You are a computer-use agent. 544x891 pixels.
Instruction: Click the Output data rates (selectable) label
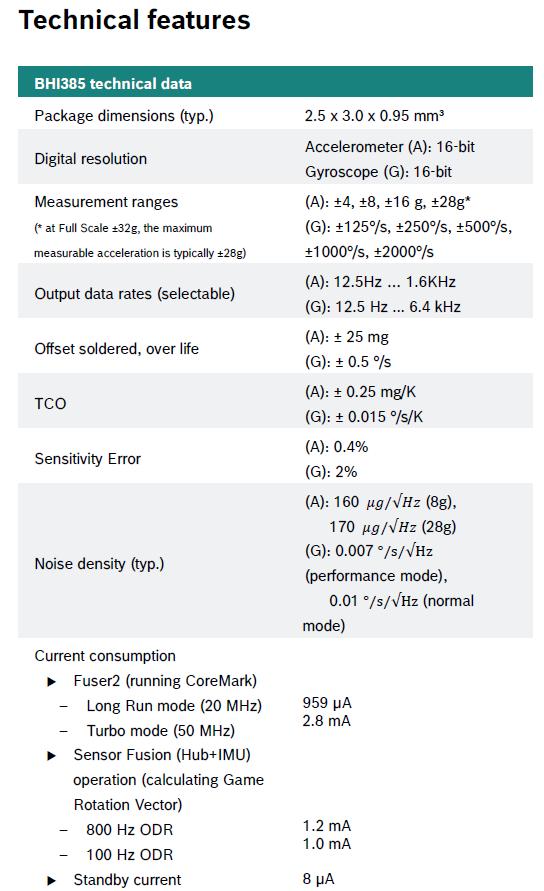pyautogui.click(x=135, y=294)
